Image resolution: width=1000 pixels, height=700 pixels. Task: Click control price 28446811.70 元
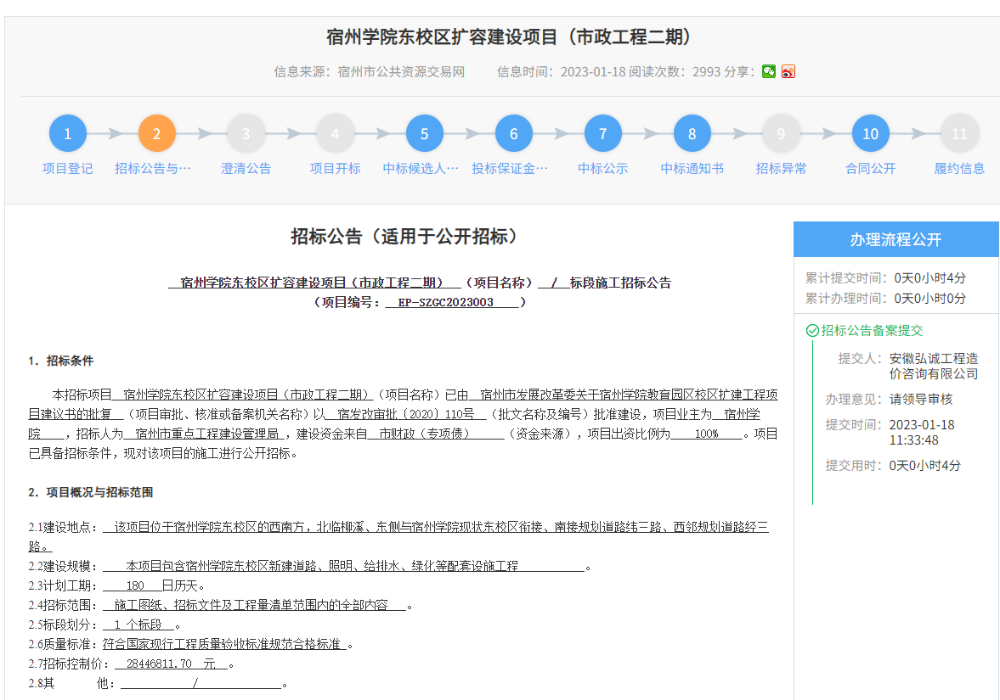click(171, 664)
